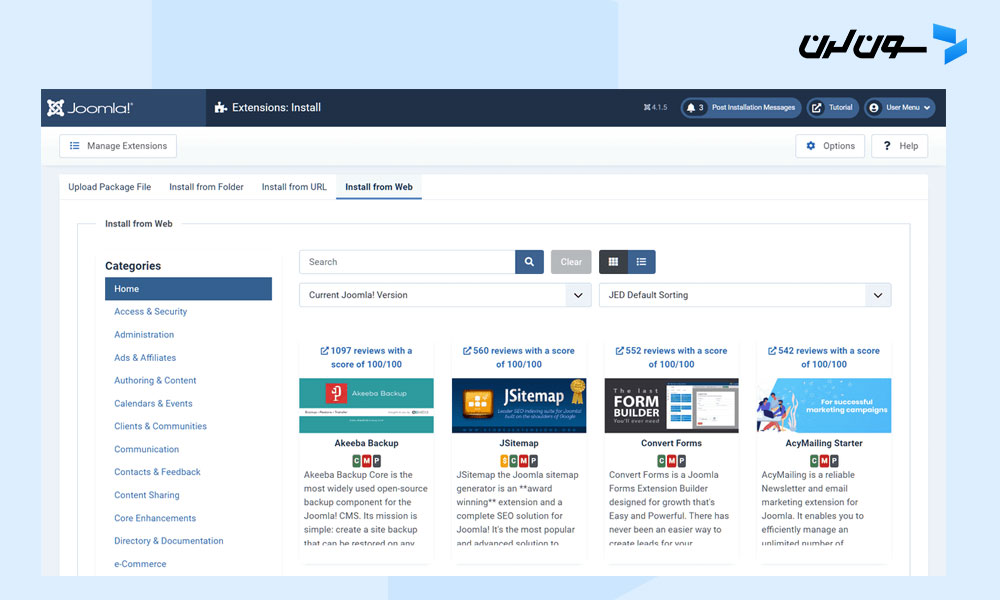Open Calendars & Events category

(x=153, y=404)
